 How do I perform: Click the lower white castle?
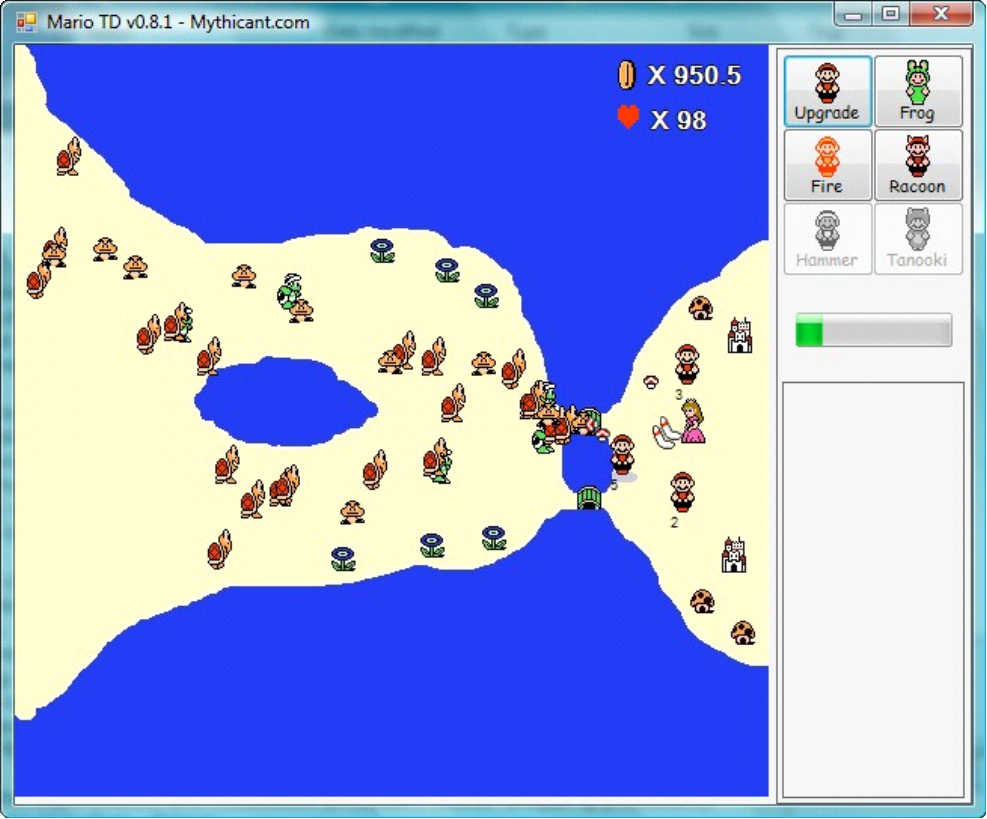734,555
